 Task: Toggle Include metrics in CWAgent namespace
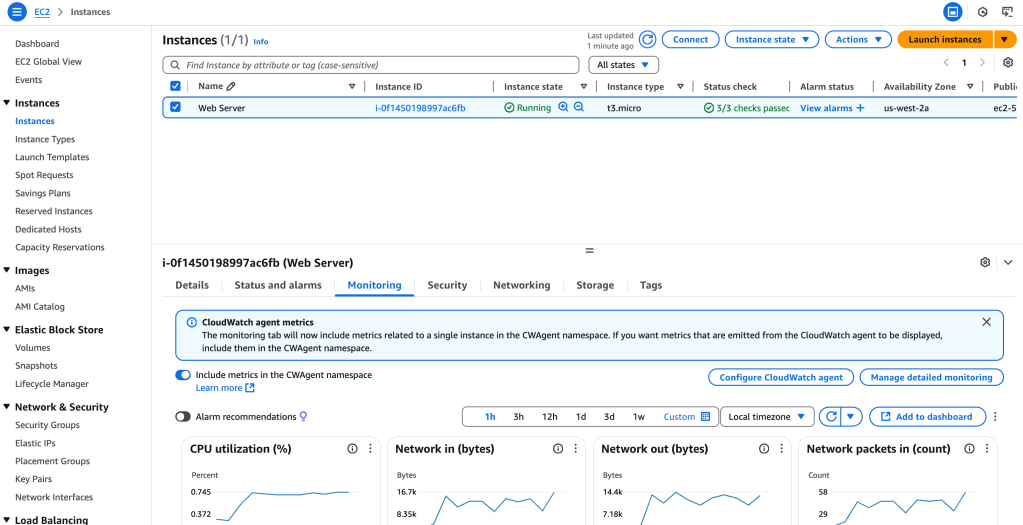pos(183,375)
